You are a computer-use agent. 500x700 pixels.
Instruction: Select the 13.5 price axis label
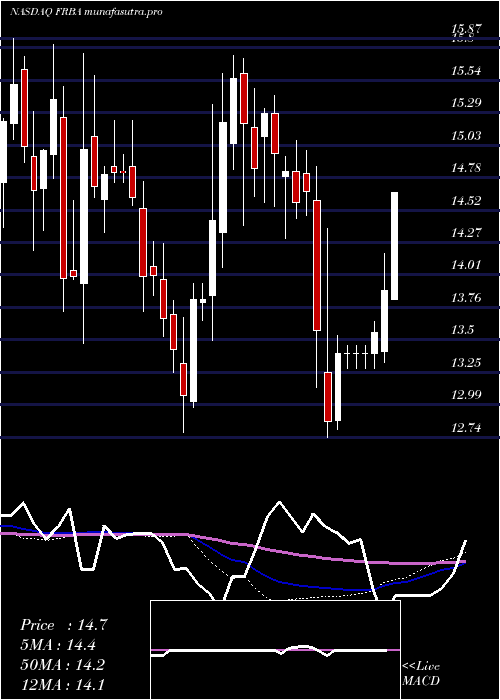(462, 330)
